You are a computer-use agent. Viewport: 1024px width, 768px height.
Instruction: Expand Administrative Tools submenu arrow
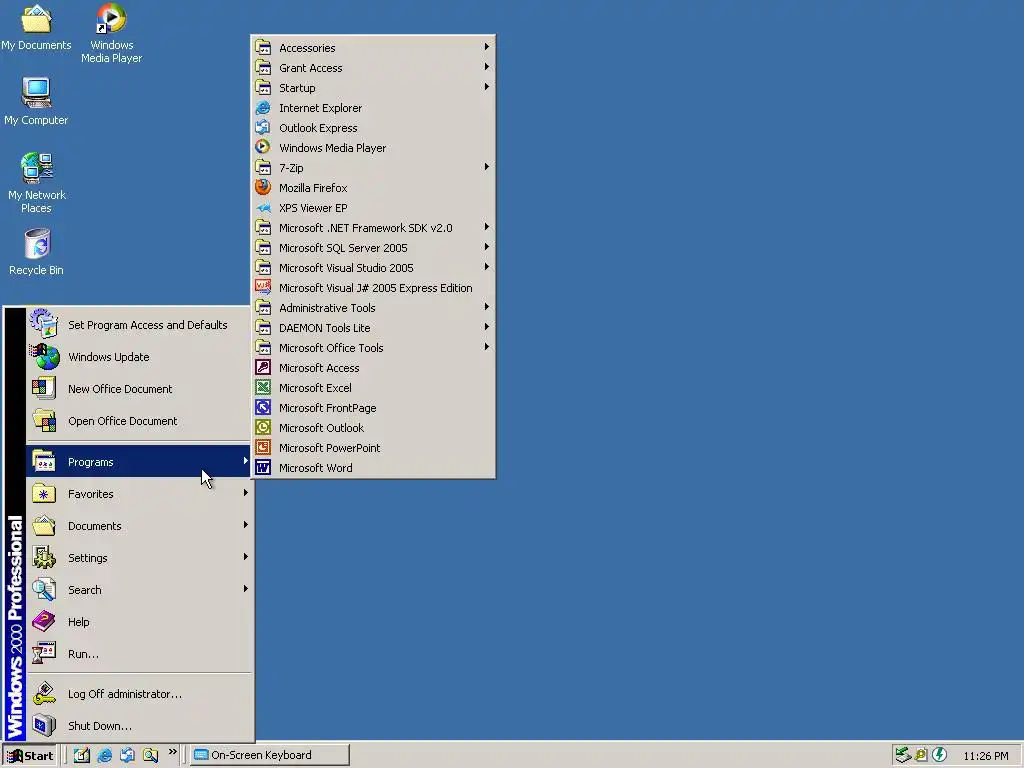click(487, 307)
